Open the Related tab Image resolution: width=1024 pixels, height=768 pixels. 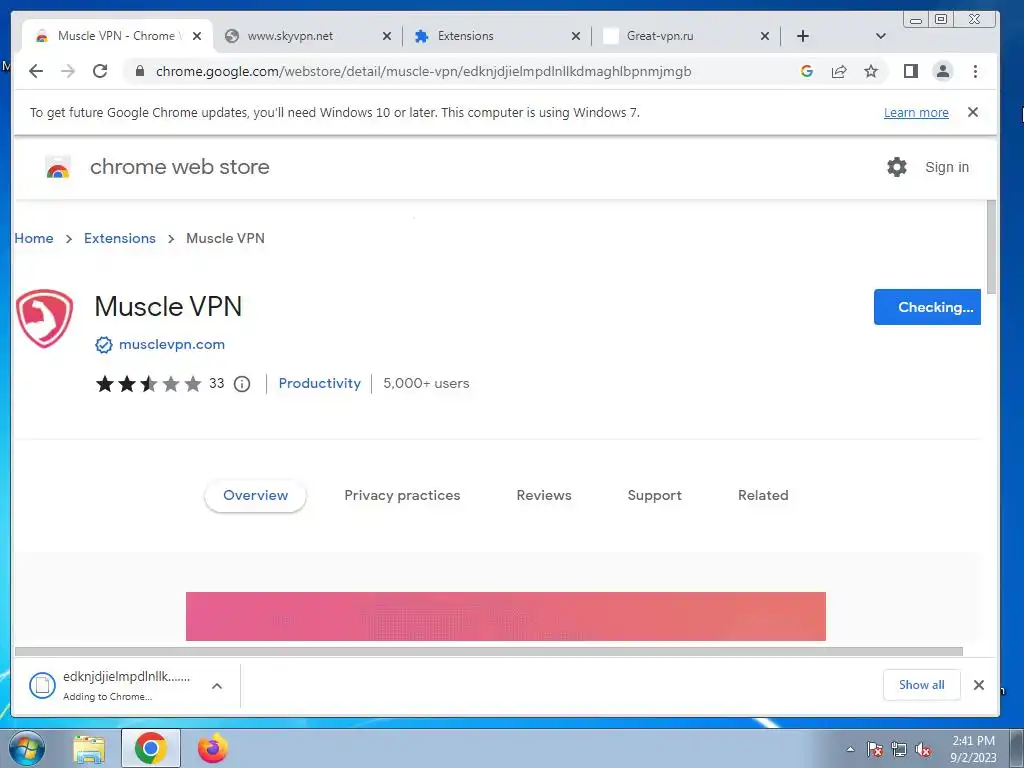[x=763, y=496]
